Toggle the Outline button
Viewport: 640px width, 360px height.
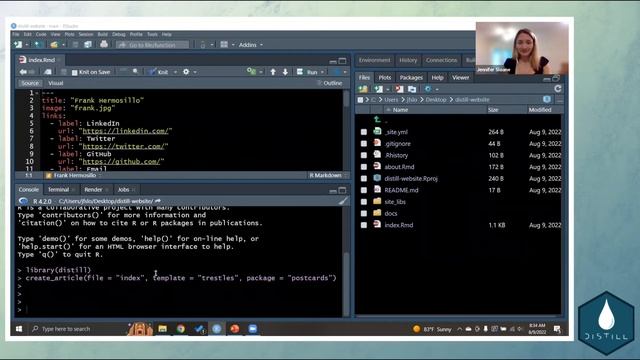point(330,83)
